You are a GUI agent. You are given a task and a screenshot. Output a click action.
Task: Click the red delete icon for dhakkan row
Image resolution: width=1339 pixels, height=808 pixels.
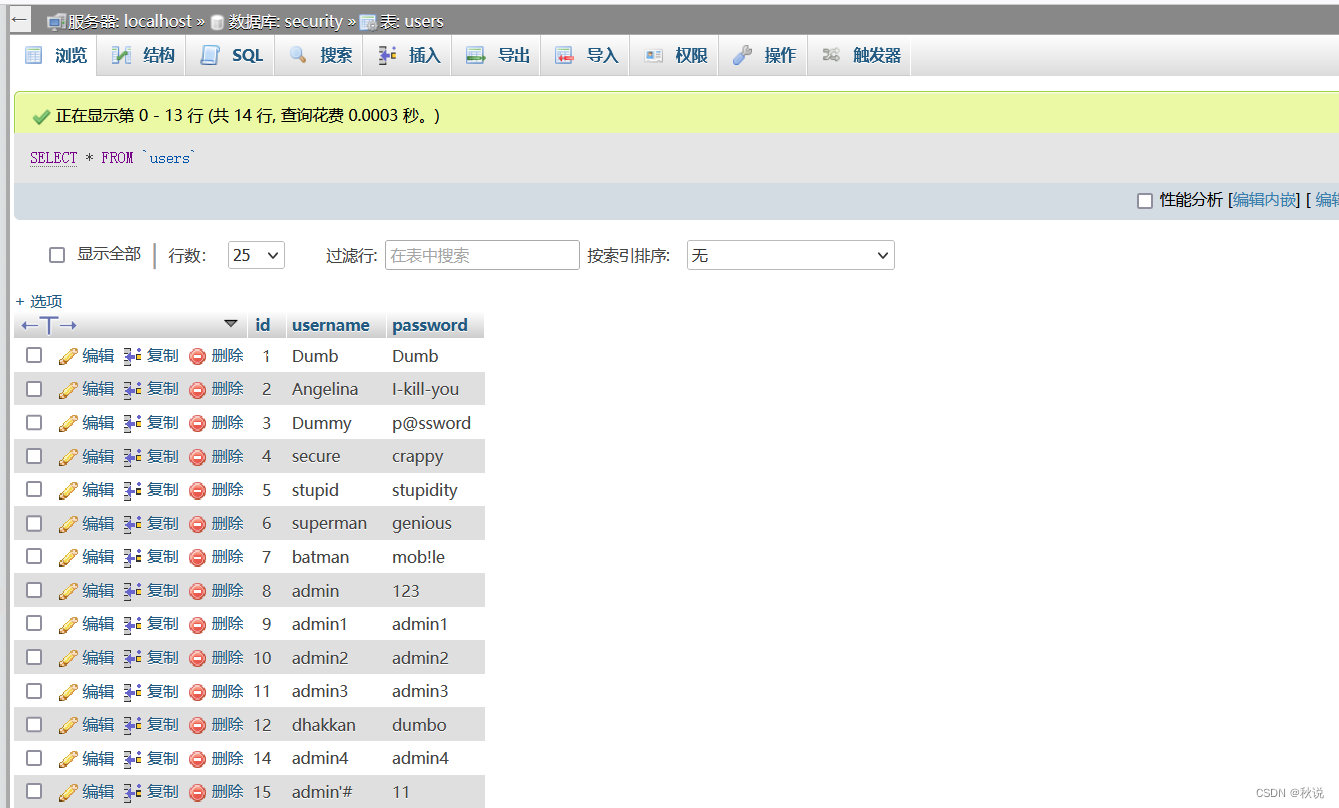click(198, 725)
